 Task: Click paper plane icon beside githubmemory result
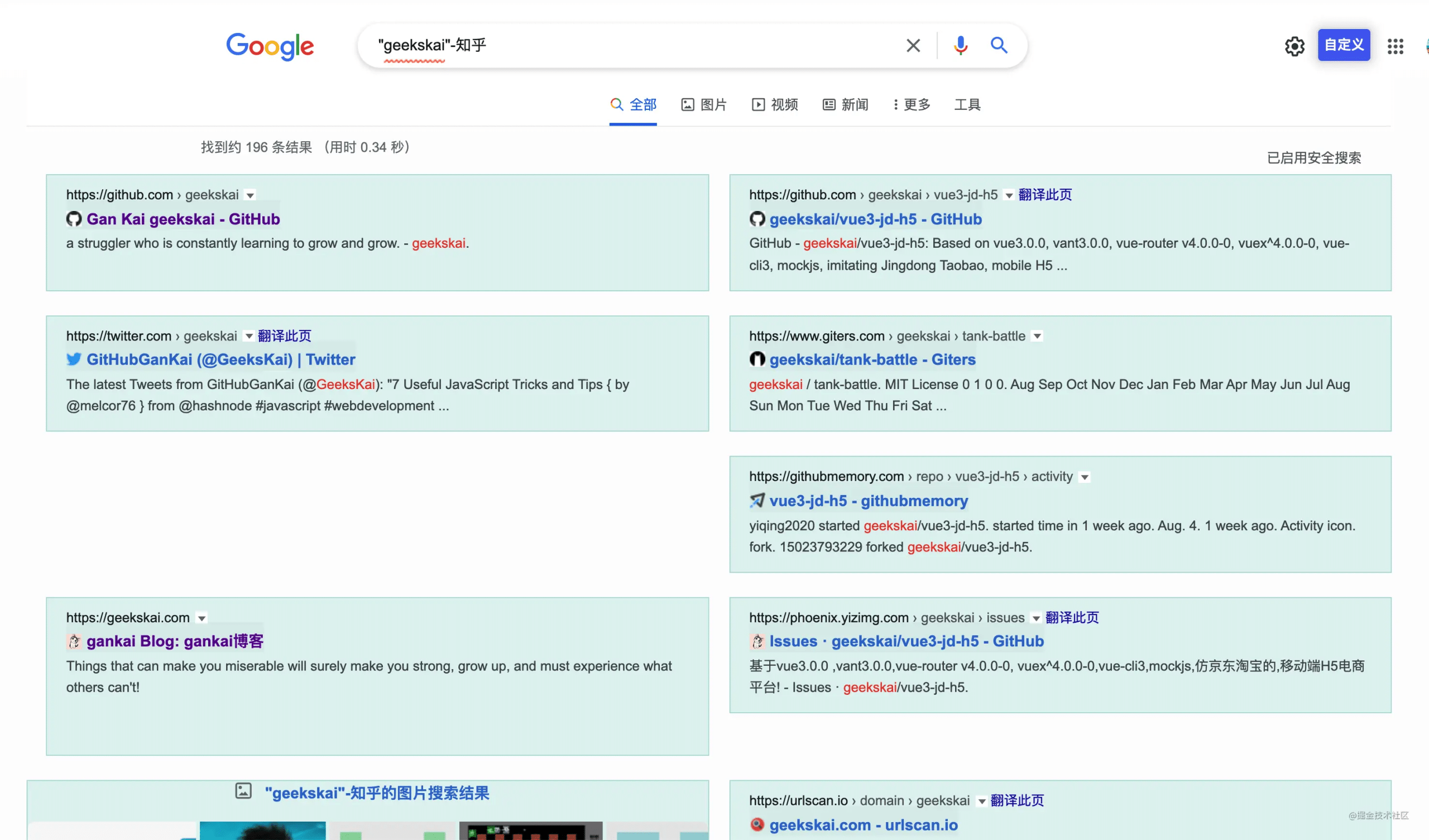[x=757, y=500]
